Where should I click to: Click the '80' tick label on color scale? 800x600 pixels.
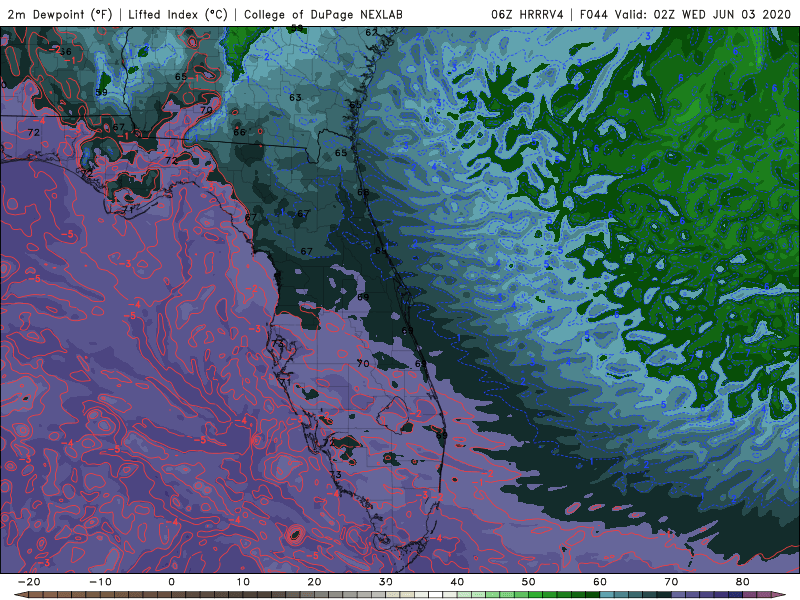tap(743, 582)
